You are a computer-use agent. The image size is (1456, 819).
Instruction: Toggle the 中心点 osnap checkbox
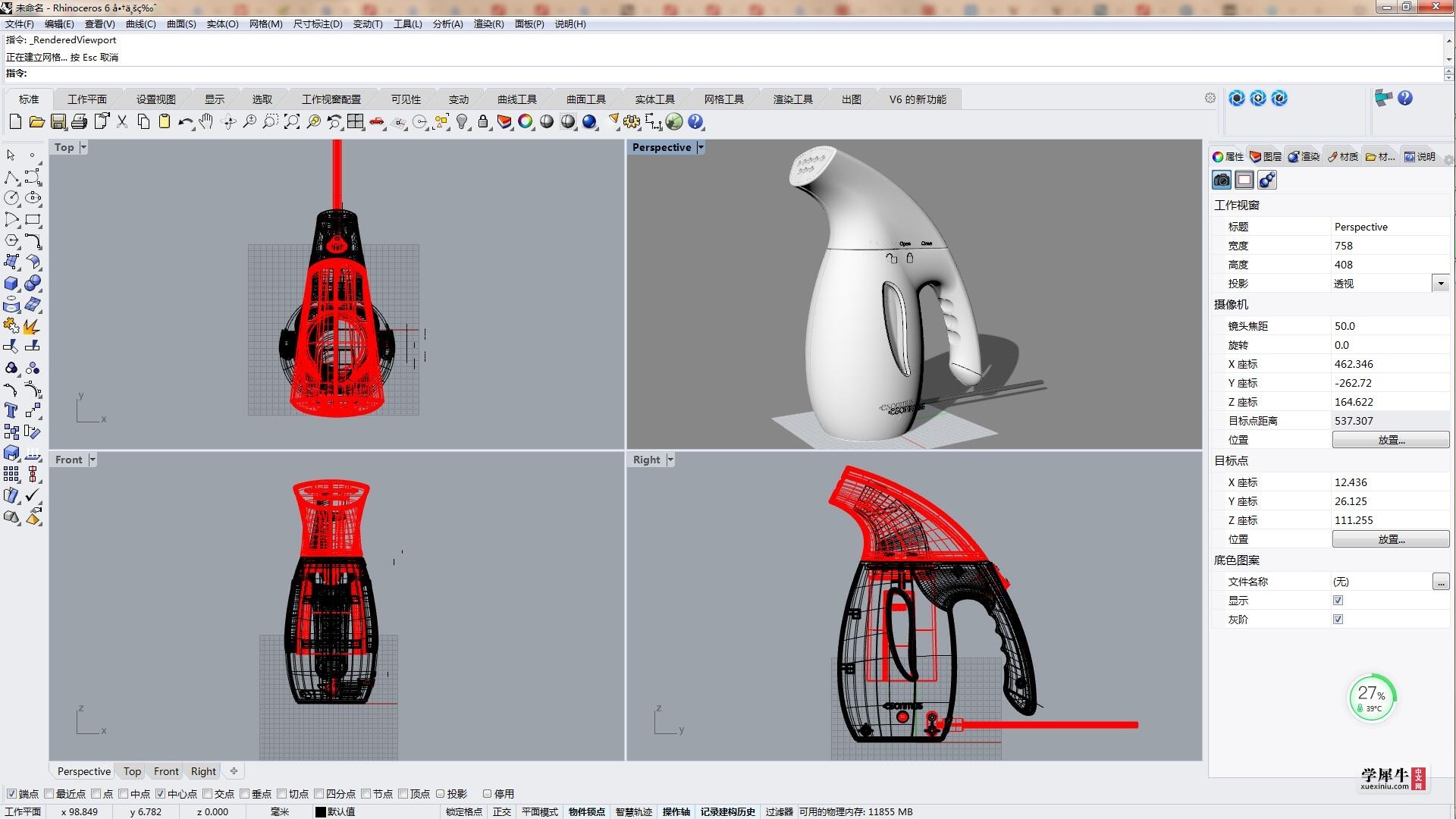[x=161, y=794]
